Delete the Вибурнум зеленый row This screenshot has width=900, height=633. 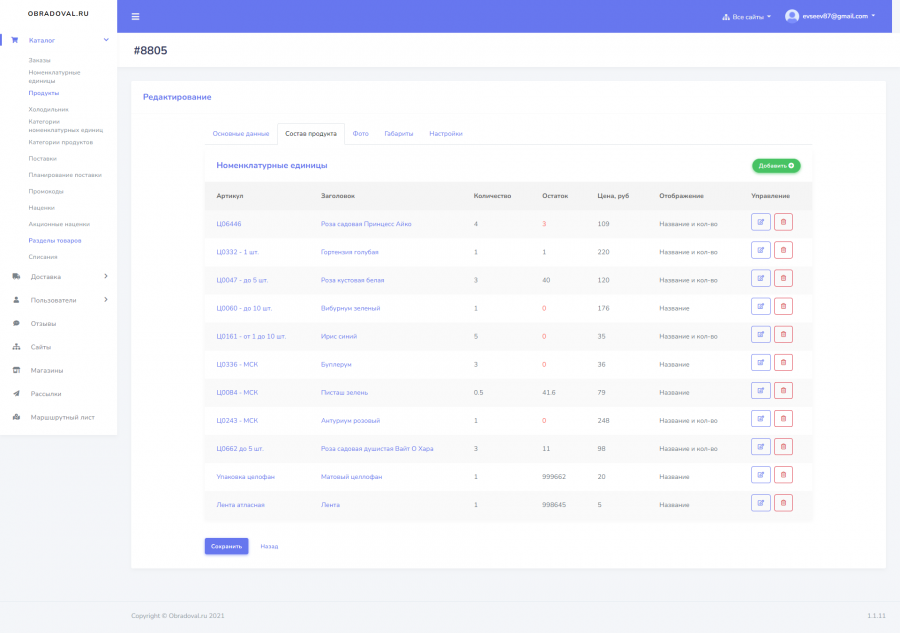click(x=783, y=306)
